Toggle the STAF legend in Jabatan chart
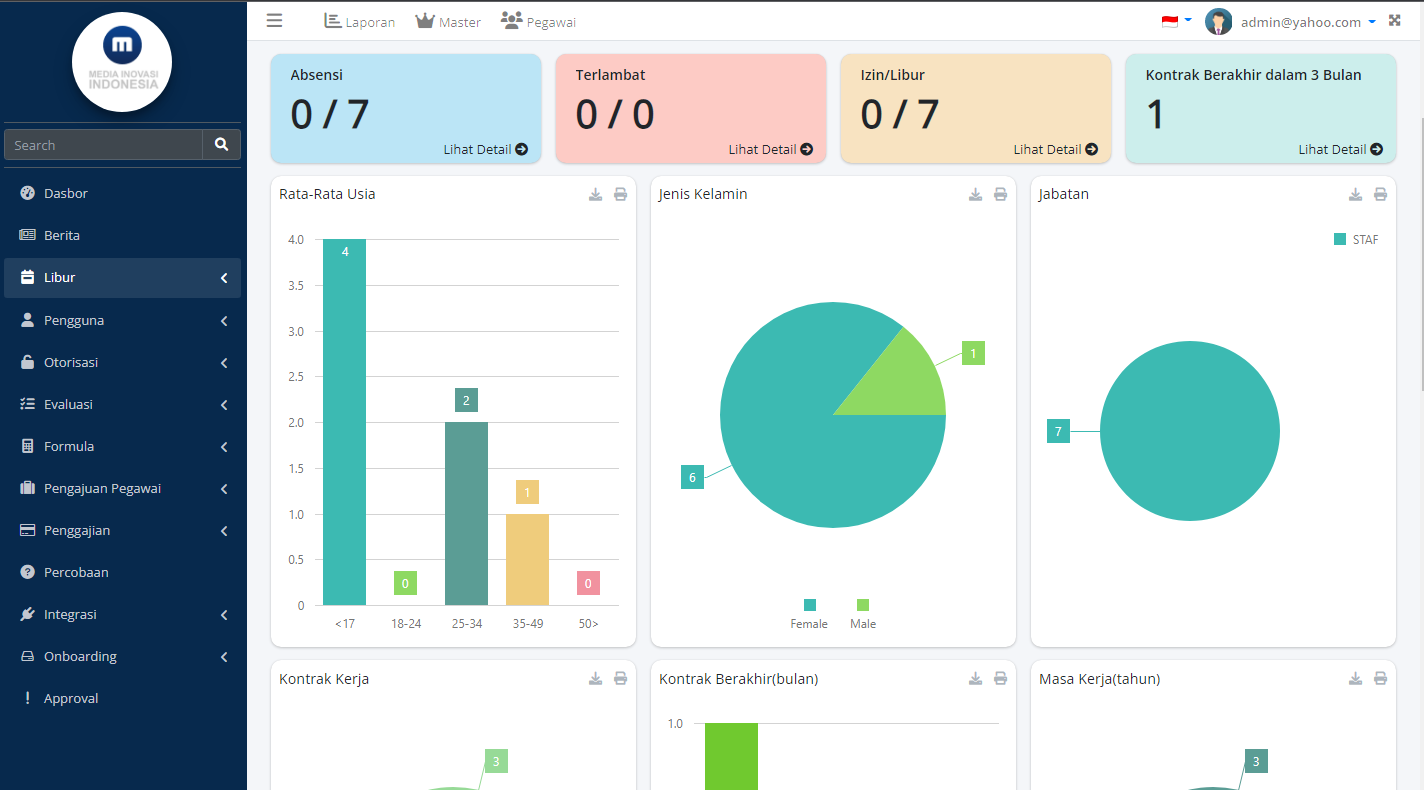This screenshot has width=1424, height=790. [x=1356, y=240]
